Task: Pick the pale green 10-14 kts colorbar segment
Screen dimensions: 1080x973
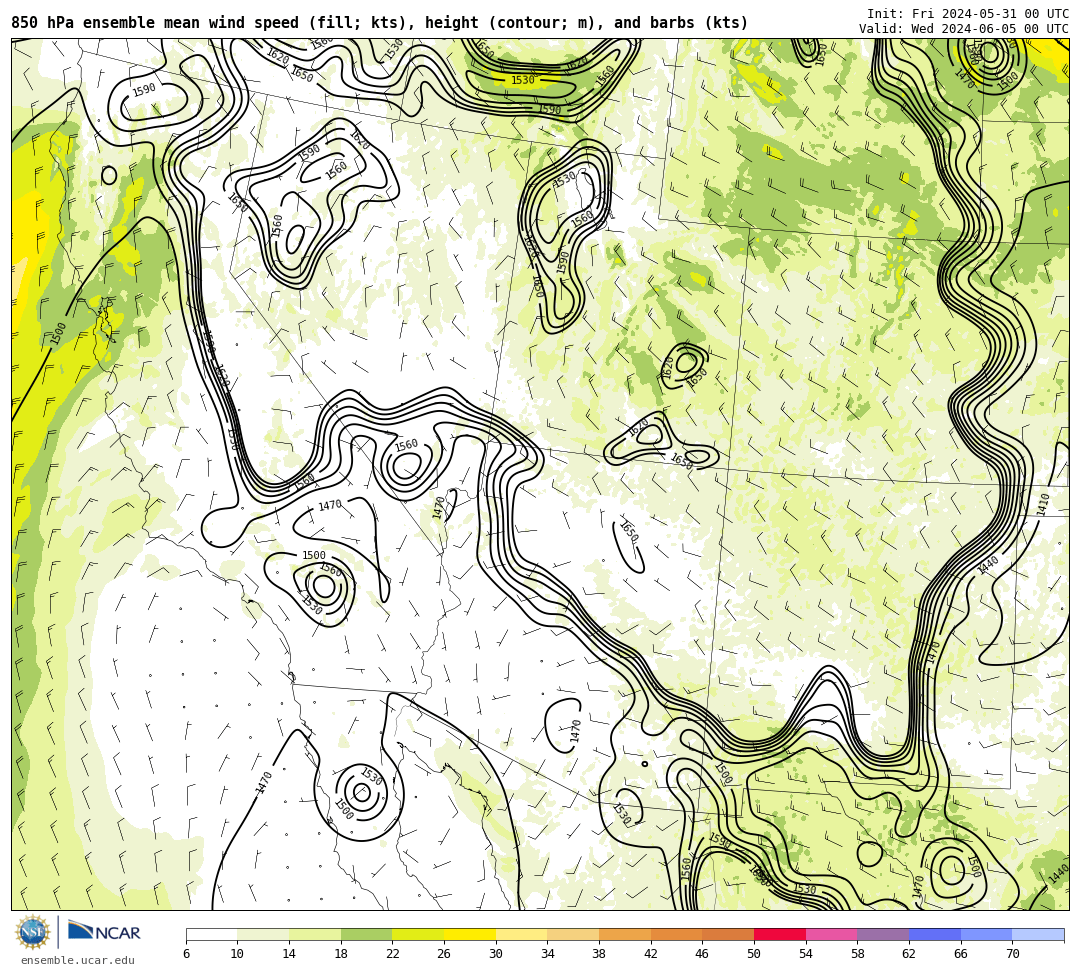Action: (263, 934)
